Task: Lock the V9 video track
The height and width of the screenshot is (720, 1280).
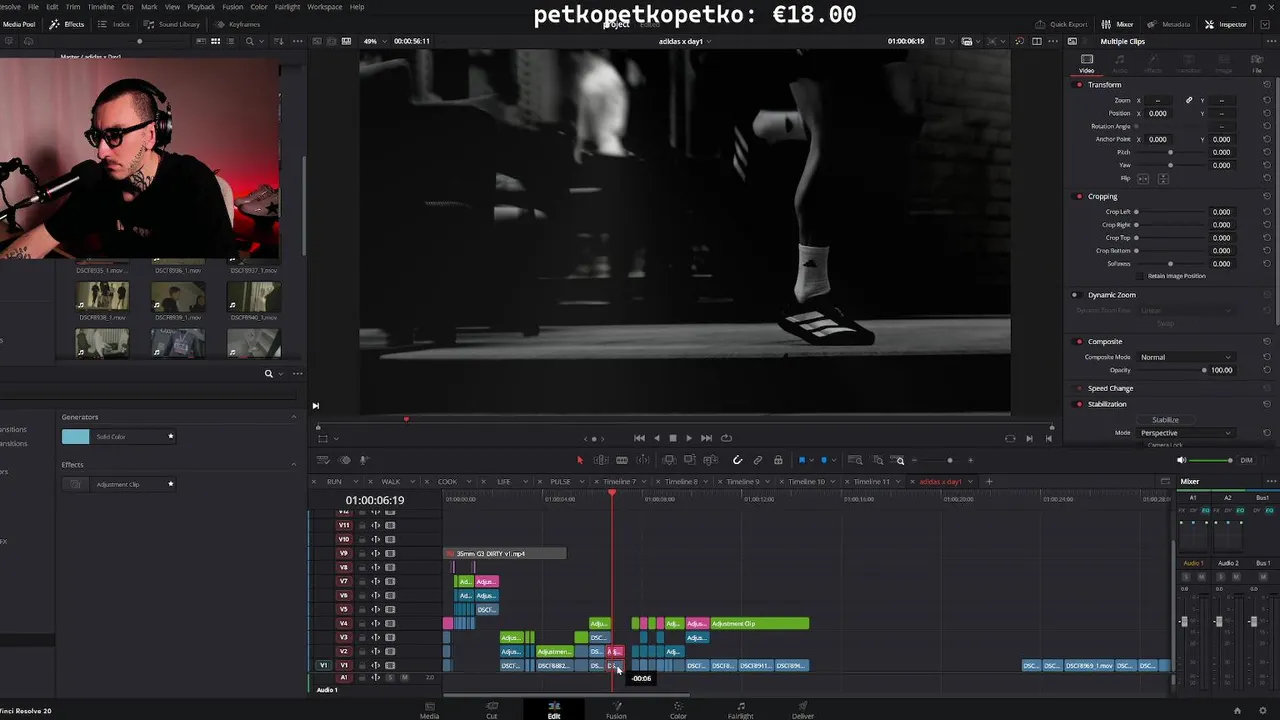Action: (x=361, y=553)
